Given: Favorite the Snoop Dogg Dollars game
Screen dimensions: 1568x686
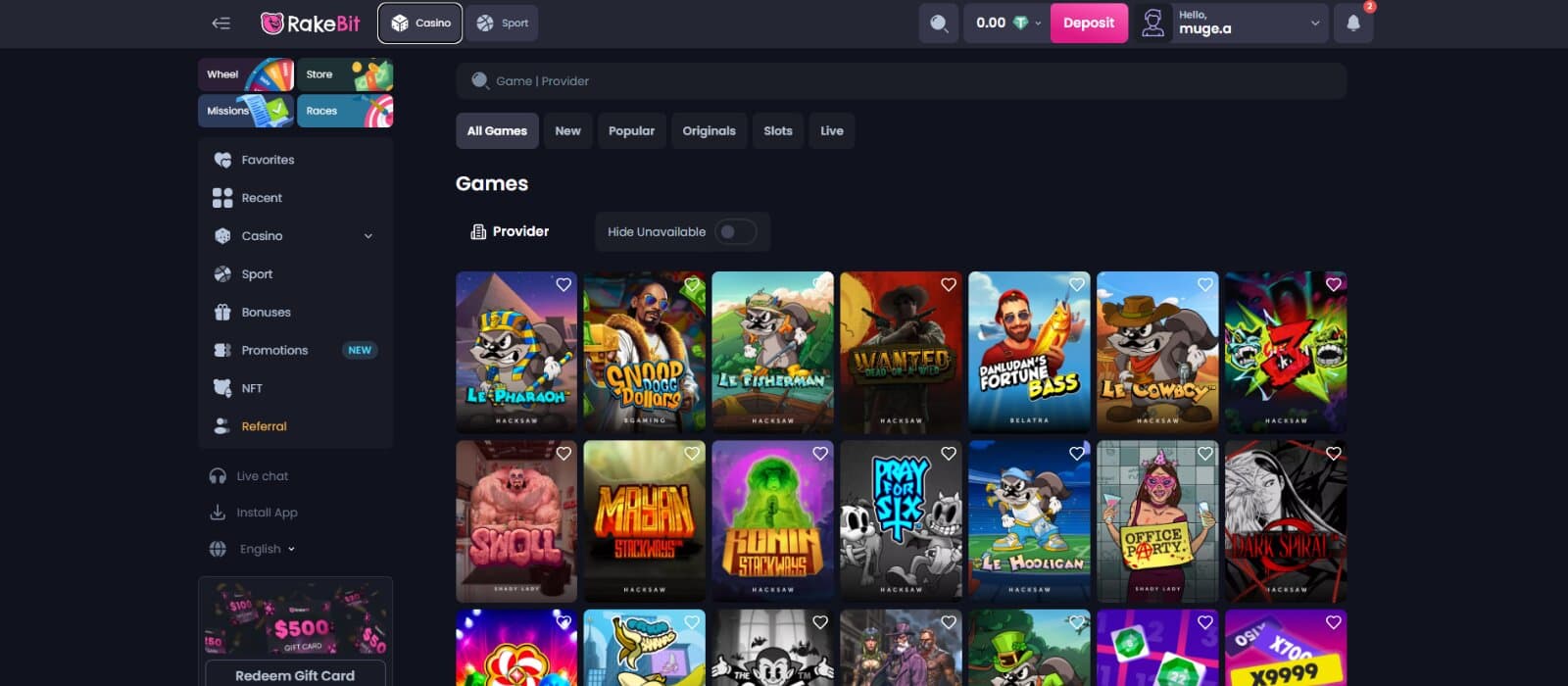Looking at the screenshot, I should pos(692,284).
